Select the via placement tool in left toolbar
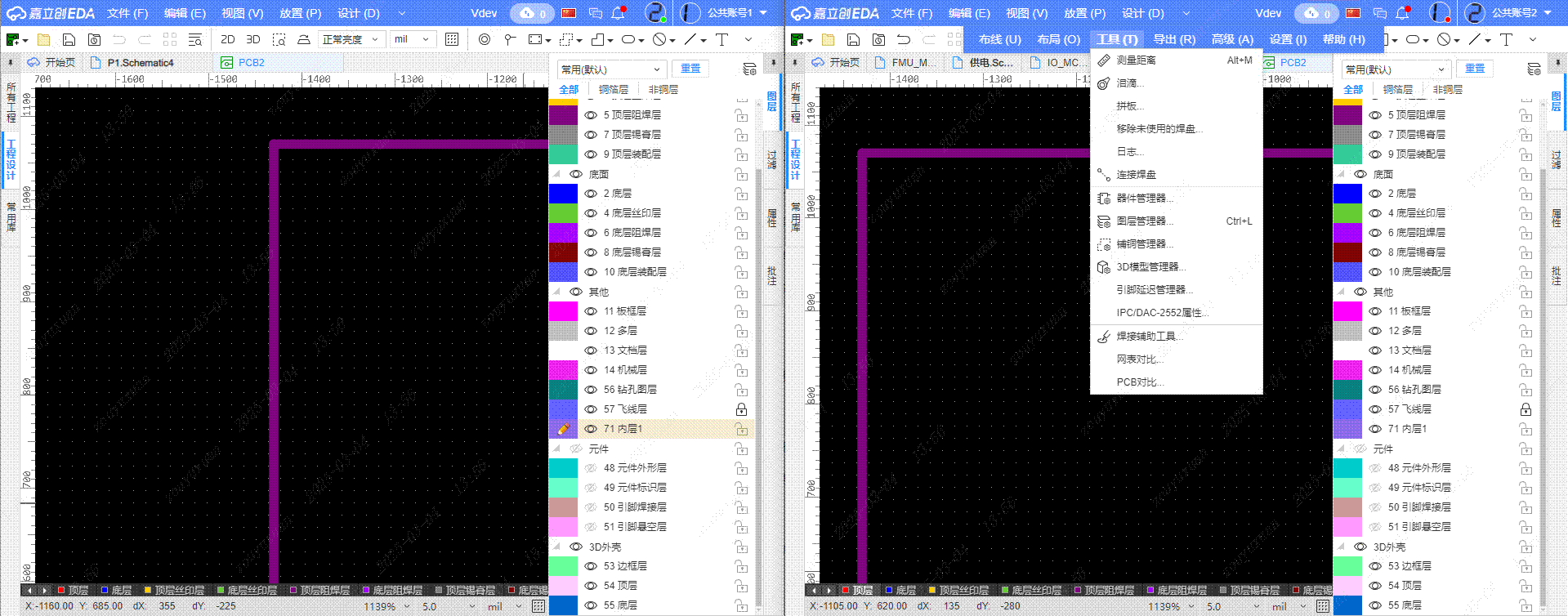This screenshot has width=1568, height=616. pyautogui.click(x=485, y=39)
